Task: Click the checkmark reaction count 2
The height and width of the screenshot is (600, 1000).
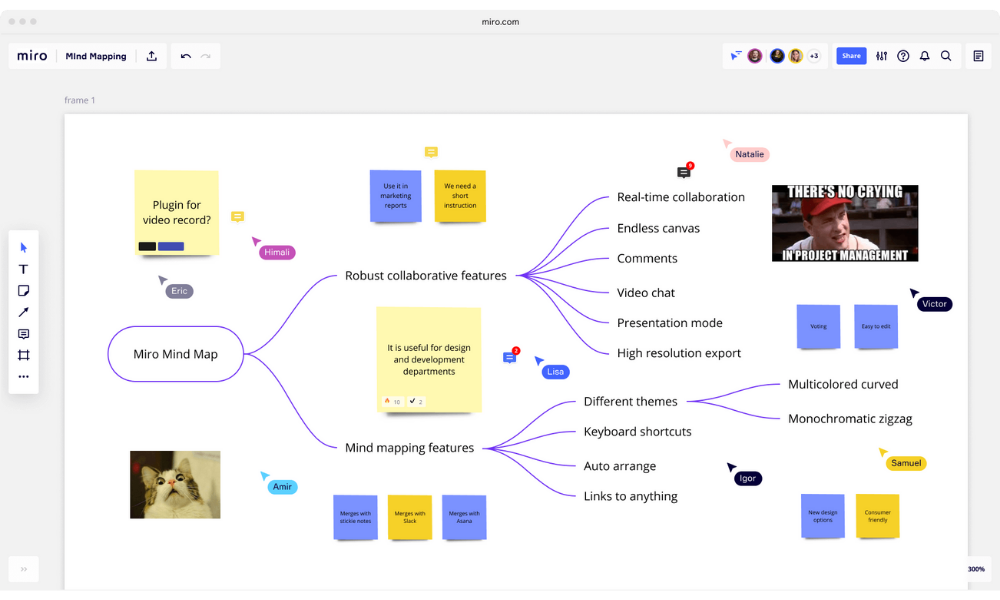Action: 416,402
